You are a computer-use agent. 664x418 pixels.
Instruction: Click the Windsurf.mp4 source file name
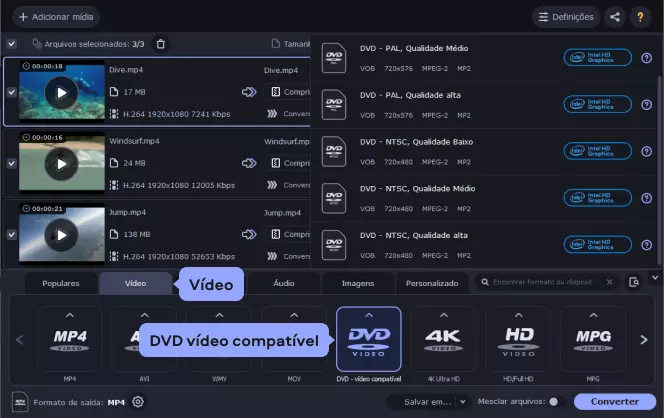134,141
